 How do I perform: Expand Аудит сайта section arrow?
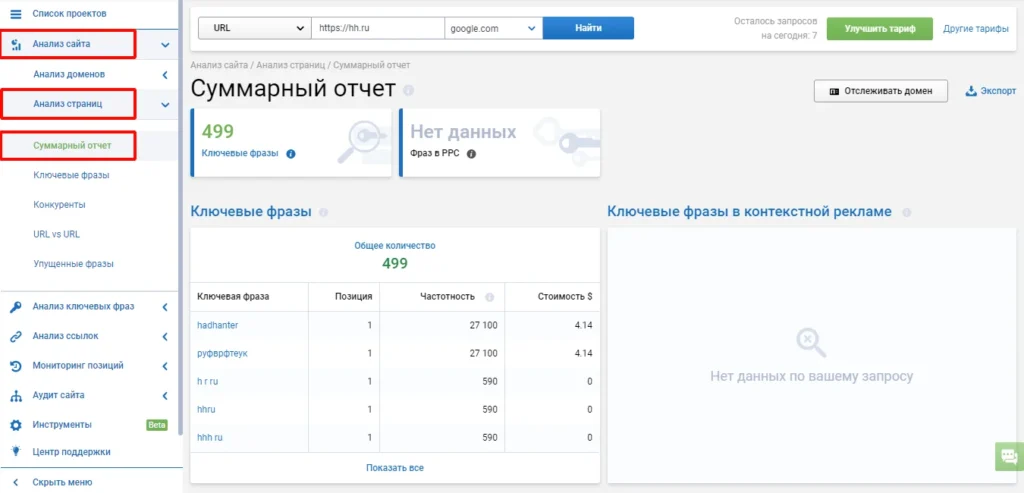click(x=165, y=396)
